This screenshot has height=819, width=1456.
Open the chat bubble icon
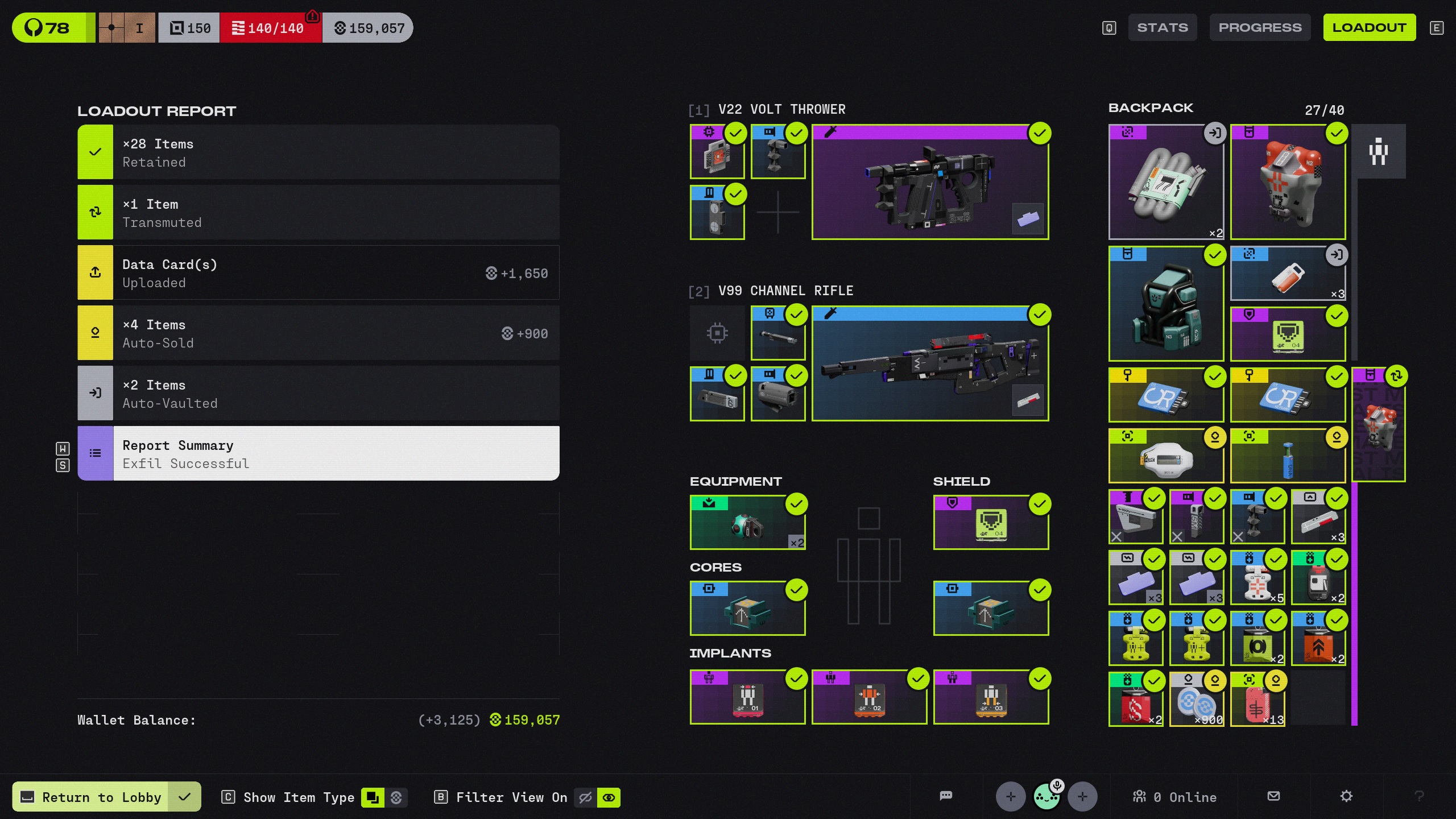click(946, 796)
